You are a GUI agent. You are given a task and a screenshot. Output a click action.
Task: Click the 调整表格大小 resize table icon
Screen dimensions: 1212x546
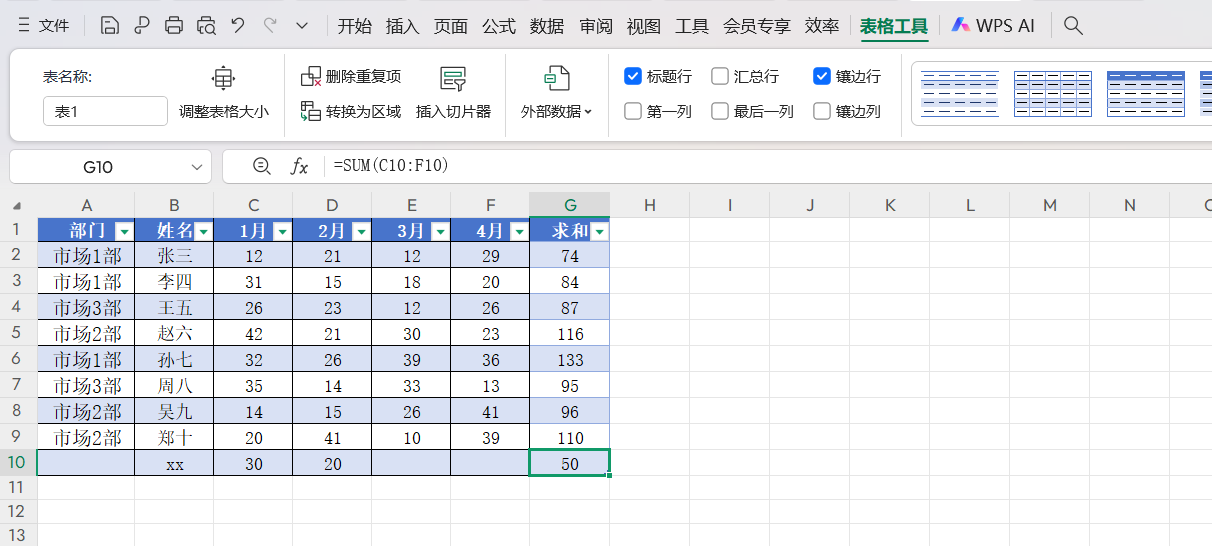tap(223, 78)
